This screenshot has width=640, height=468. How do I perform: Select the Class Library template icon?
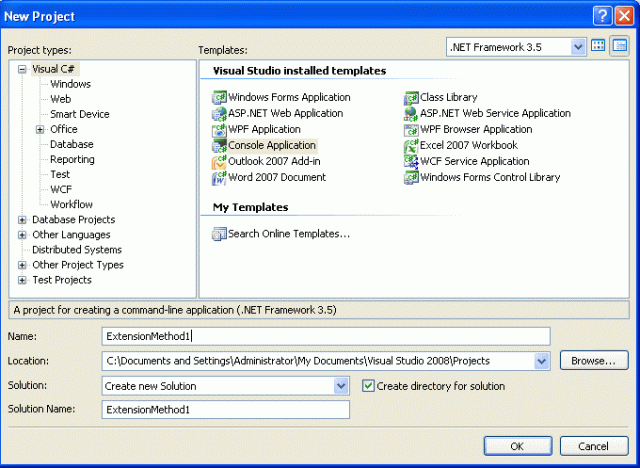411,98
